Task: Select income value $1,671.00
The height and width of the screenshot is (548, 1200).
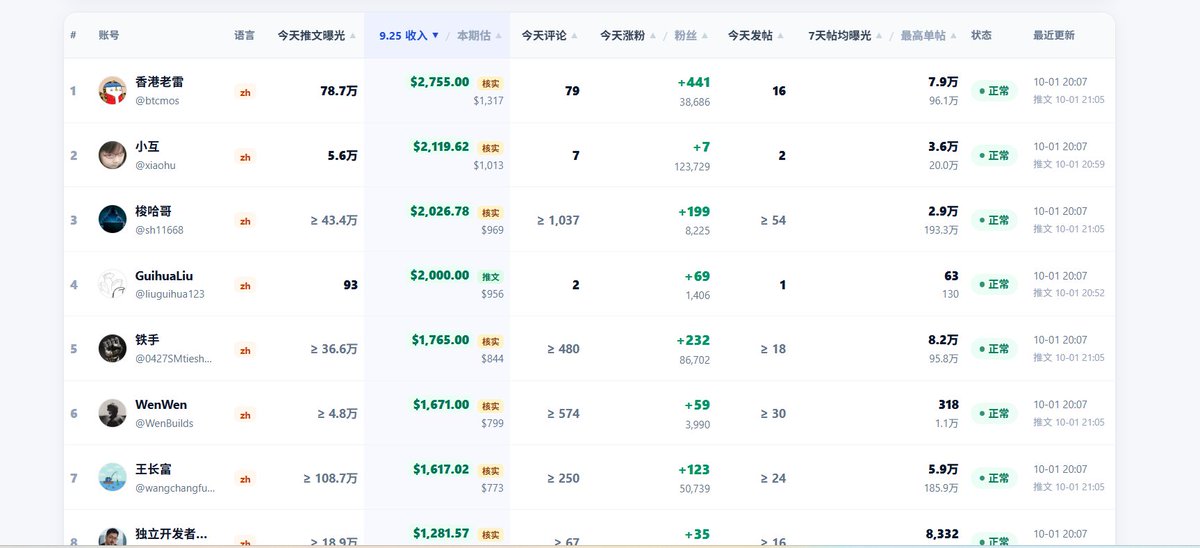Action: point(441,404)
